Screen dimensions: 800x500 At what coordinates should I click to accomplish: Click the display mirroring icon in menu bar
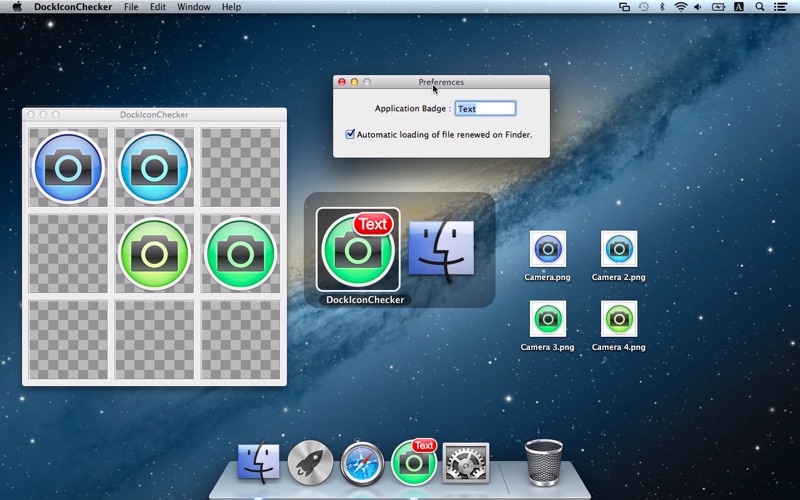coord(624,7)
